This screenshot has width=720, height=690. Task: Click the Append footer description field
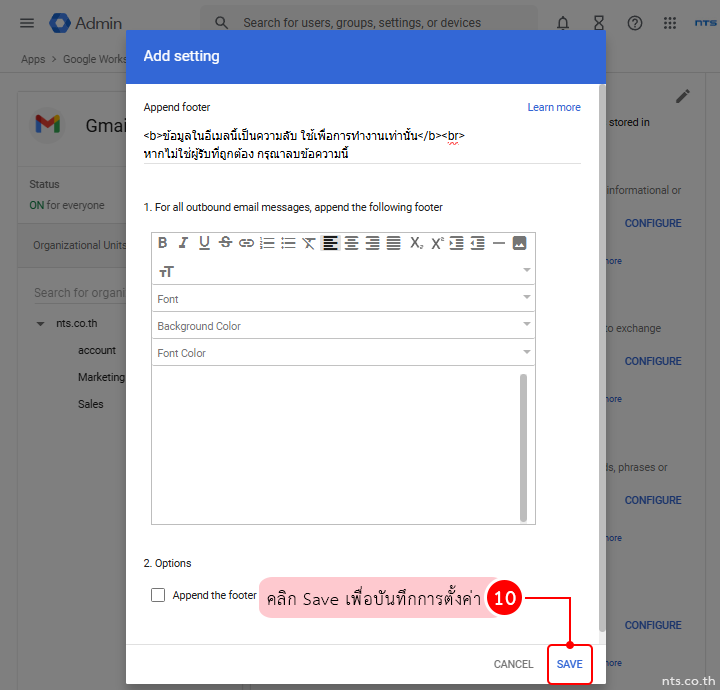pos(362,145)
